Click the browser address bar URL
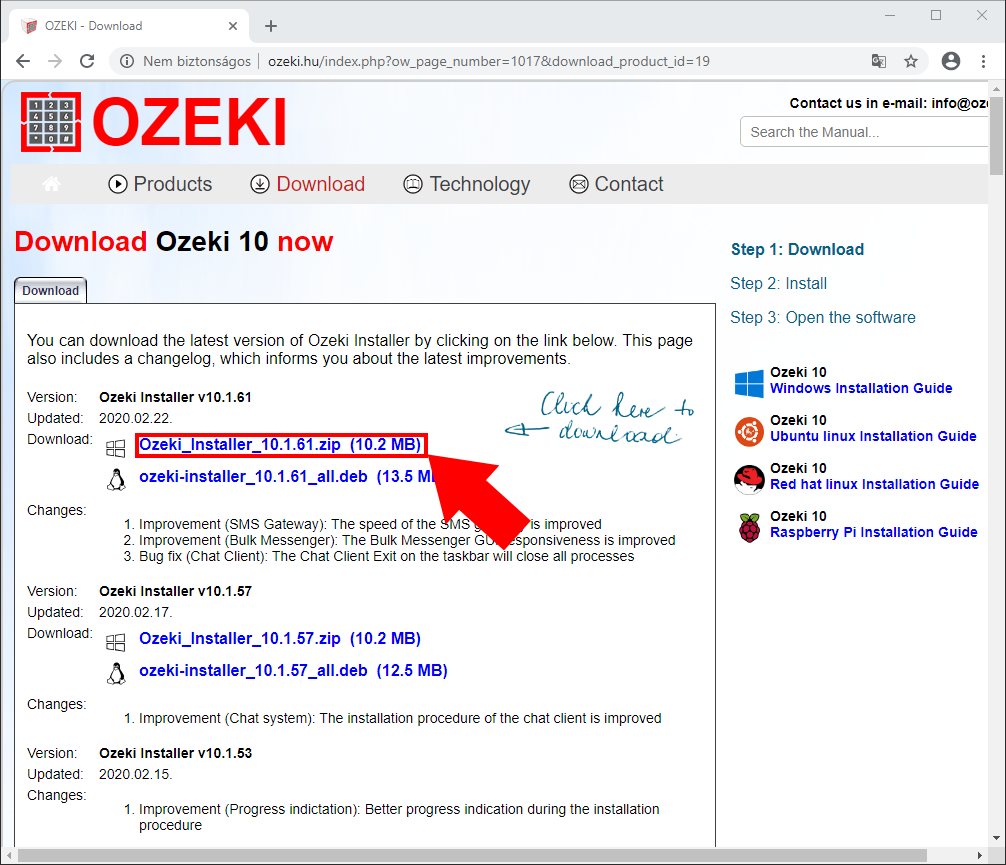 (x=489, y=61)
